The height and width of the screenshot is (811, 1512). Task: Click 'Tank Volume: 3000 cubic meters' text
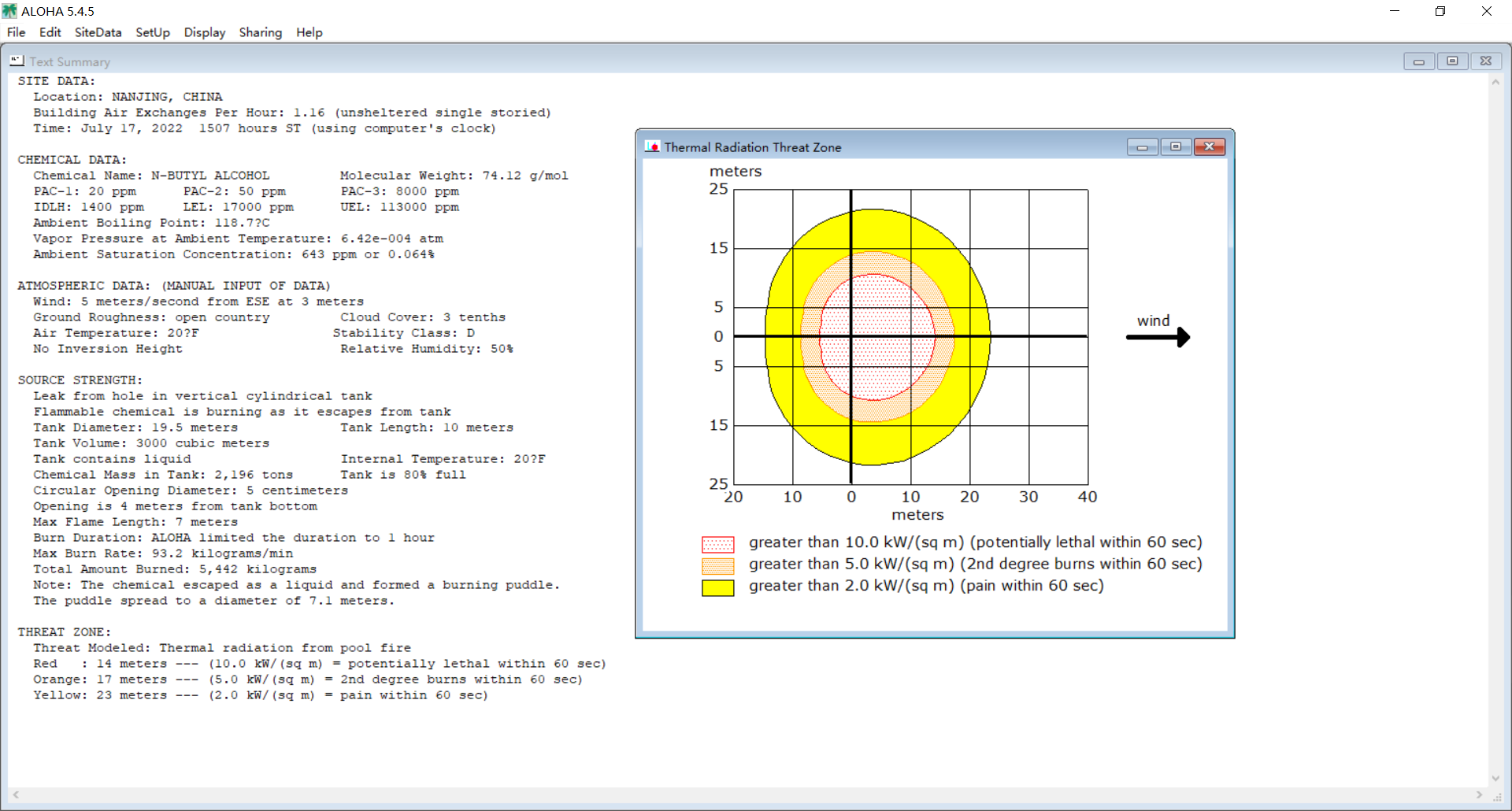151,443
